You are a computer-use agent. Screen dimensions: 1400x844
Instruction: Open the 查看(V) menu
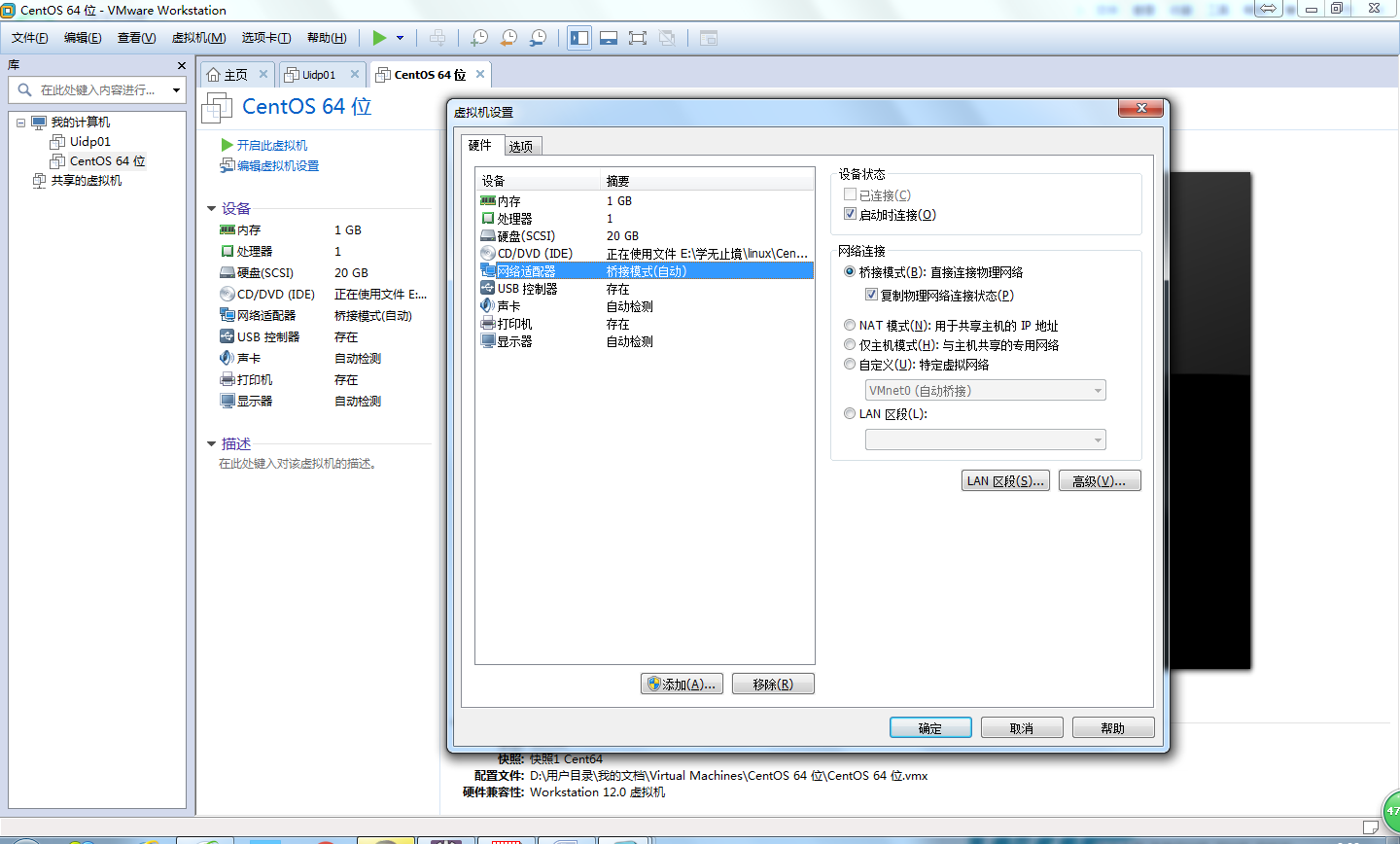pyautogui.click(x=136, y=38)
